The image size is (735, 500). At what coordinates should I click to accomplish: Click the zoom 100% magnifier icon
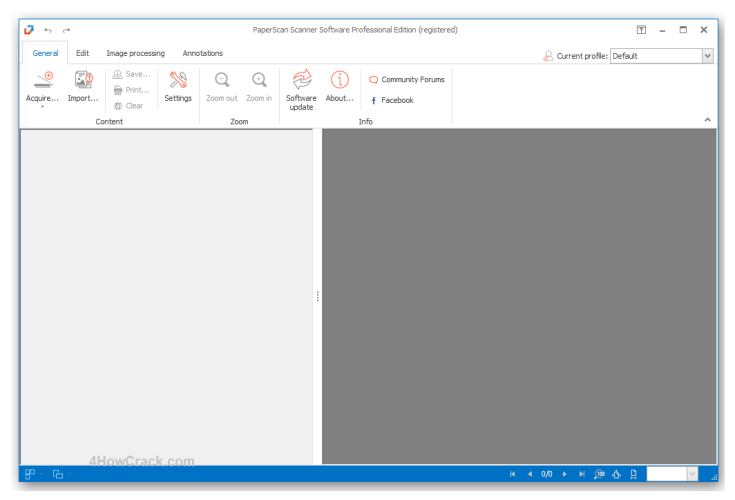click(600, 474)
